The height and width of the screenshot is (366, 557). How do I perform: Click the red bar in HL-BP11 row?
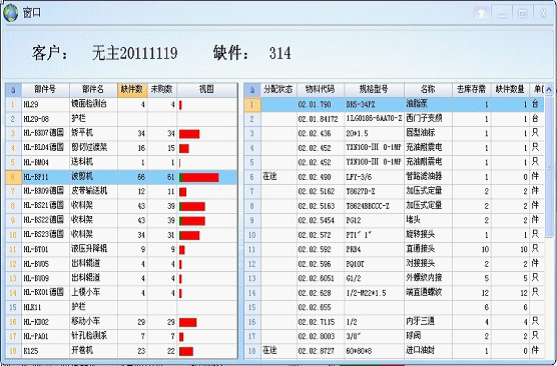point(199,178)
